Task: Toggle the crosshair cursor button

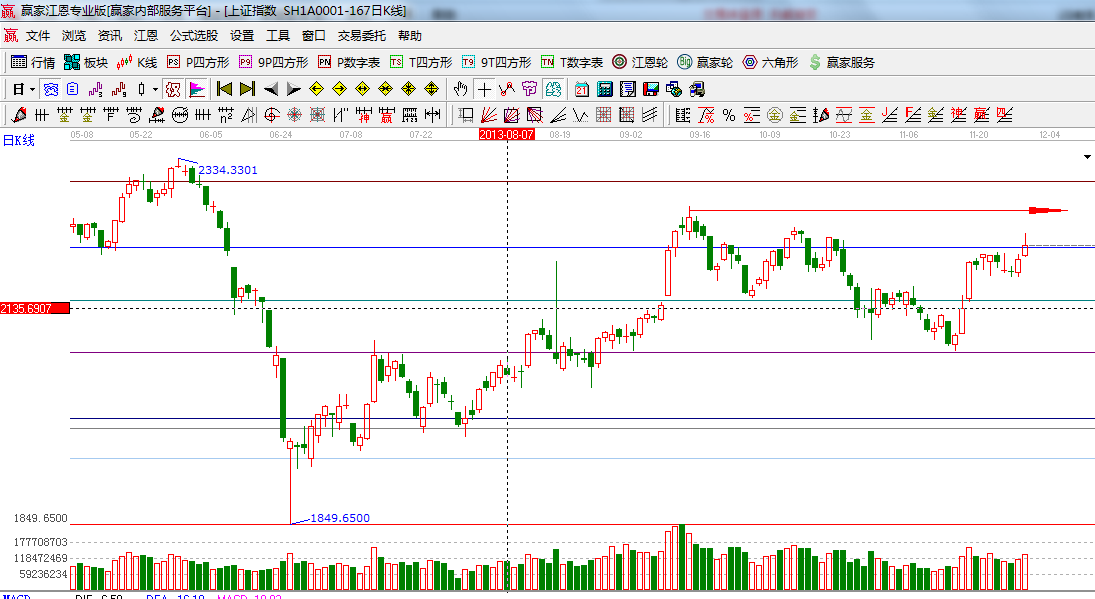Action: pos(484,89)
